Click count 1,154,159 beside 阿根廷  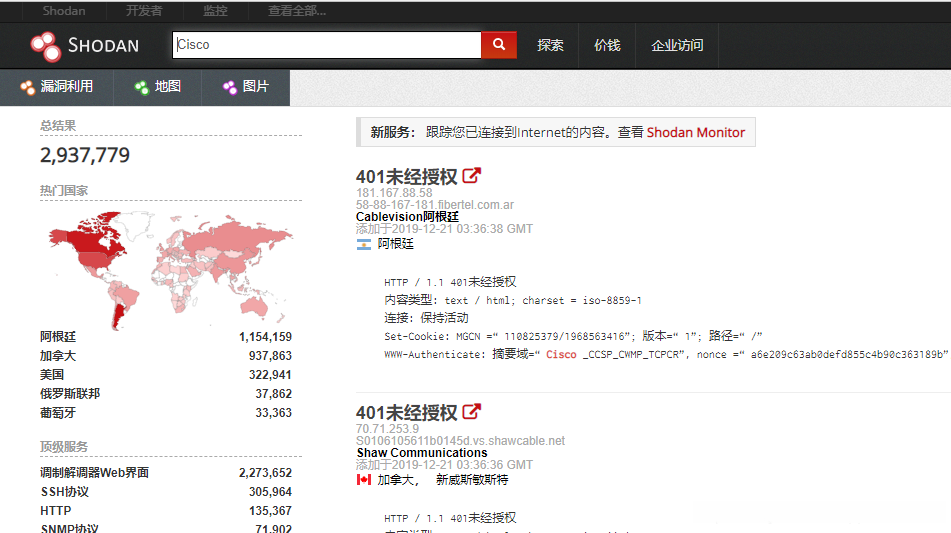point(265,337)
